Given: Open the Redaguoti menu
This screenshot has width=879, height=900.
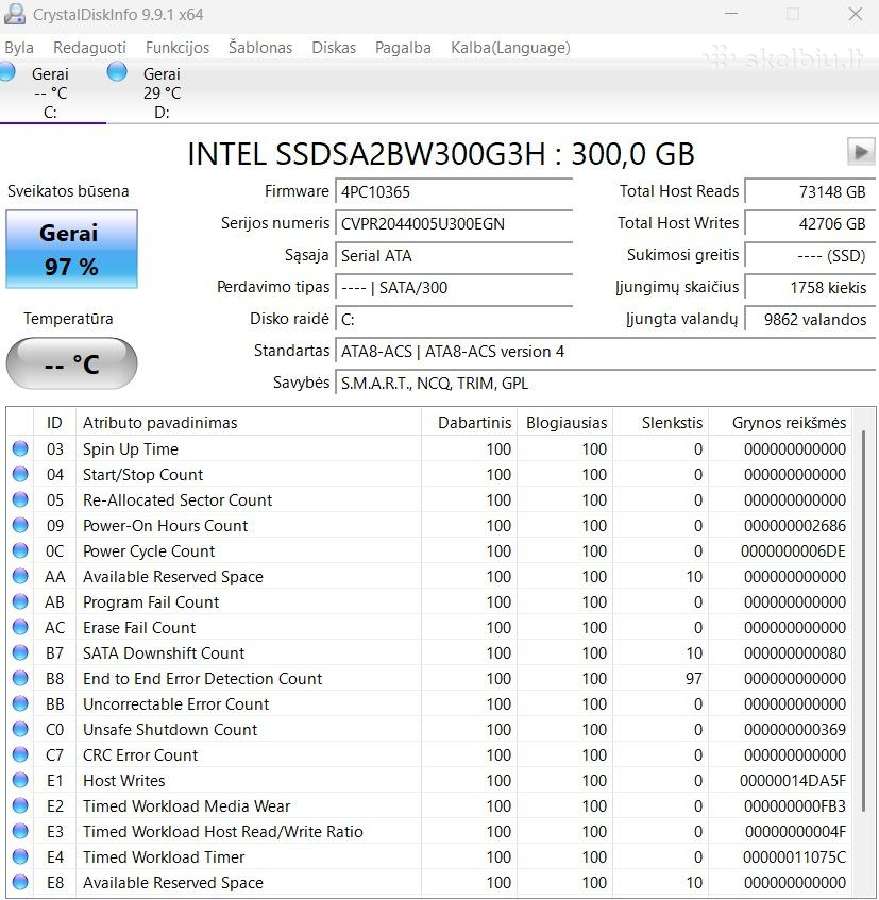Looking at the screenshot, I should coord(90,48).
